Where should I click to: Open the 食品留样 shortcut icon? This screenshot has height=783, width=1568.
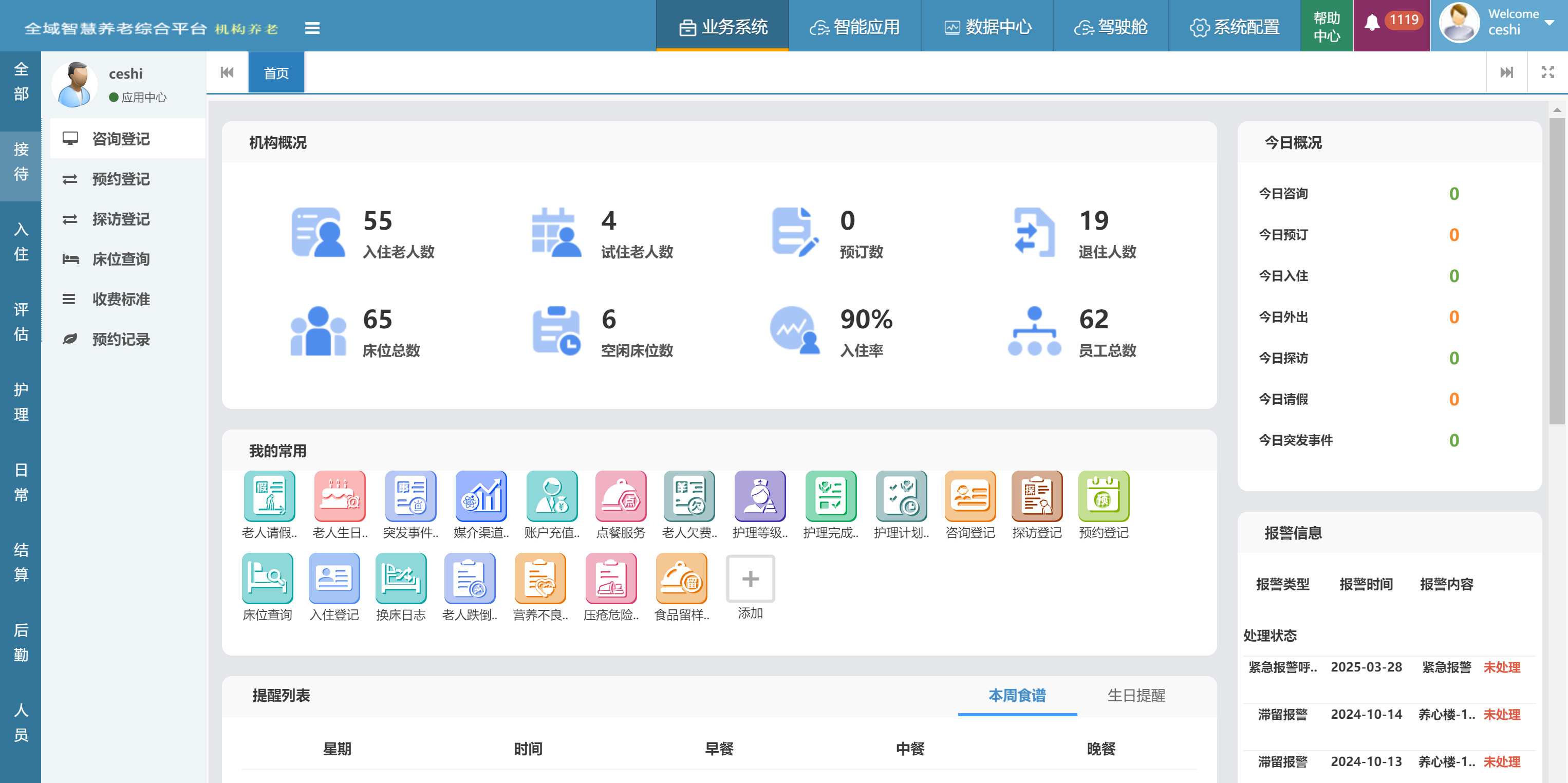(x=681, y=578)
